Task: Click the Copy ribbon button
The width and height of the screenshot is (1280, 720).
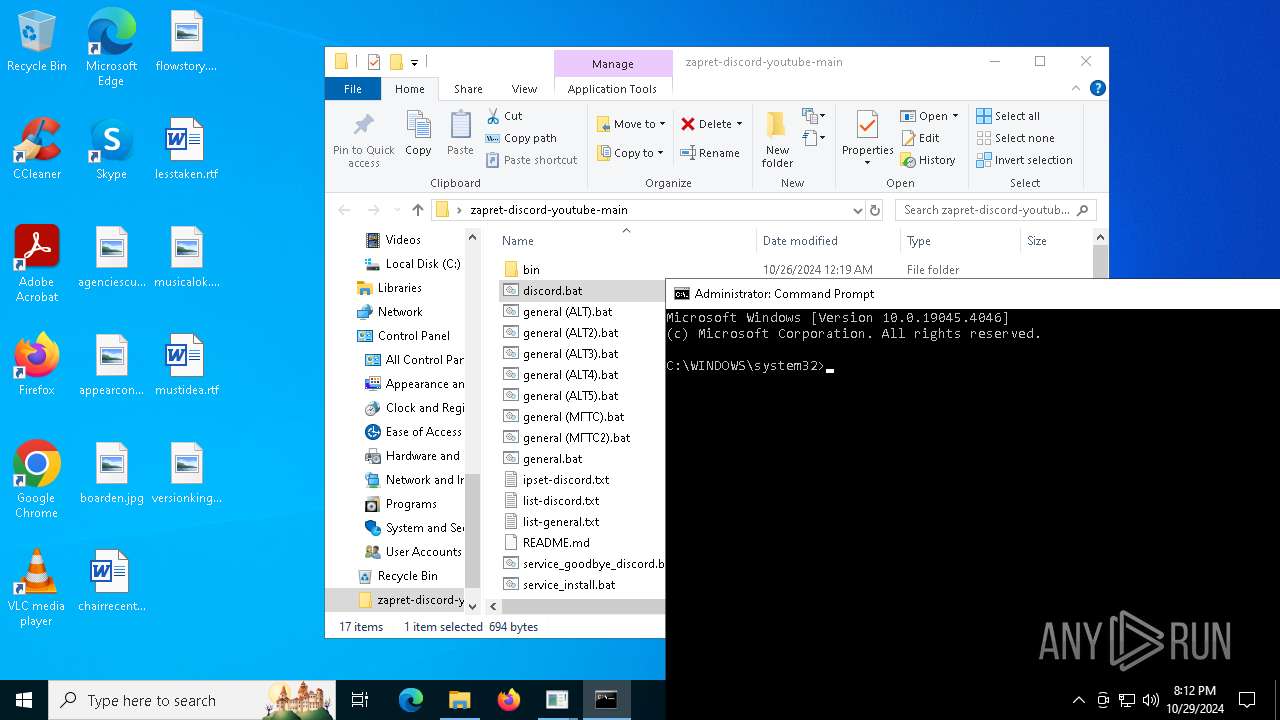Action: click(x=418, y=134)
